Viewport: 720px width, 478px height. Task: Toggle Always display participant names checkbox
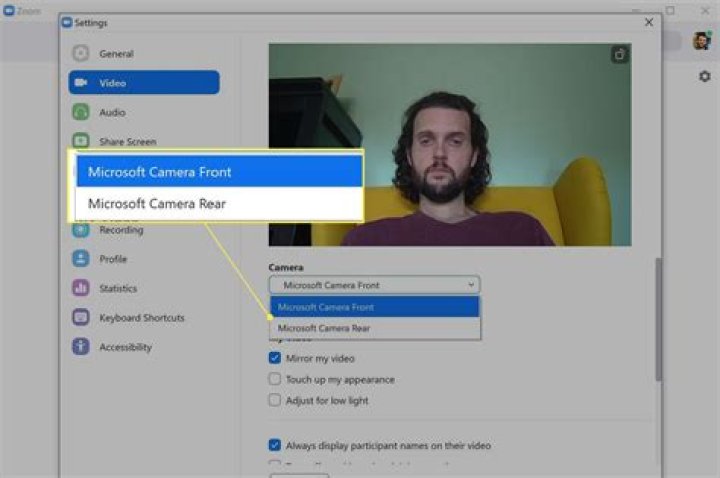[x=275, y=445]
